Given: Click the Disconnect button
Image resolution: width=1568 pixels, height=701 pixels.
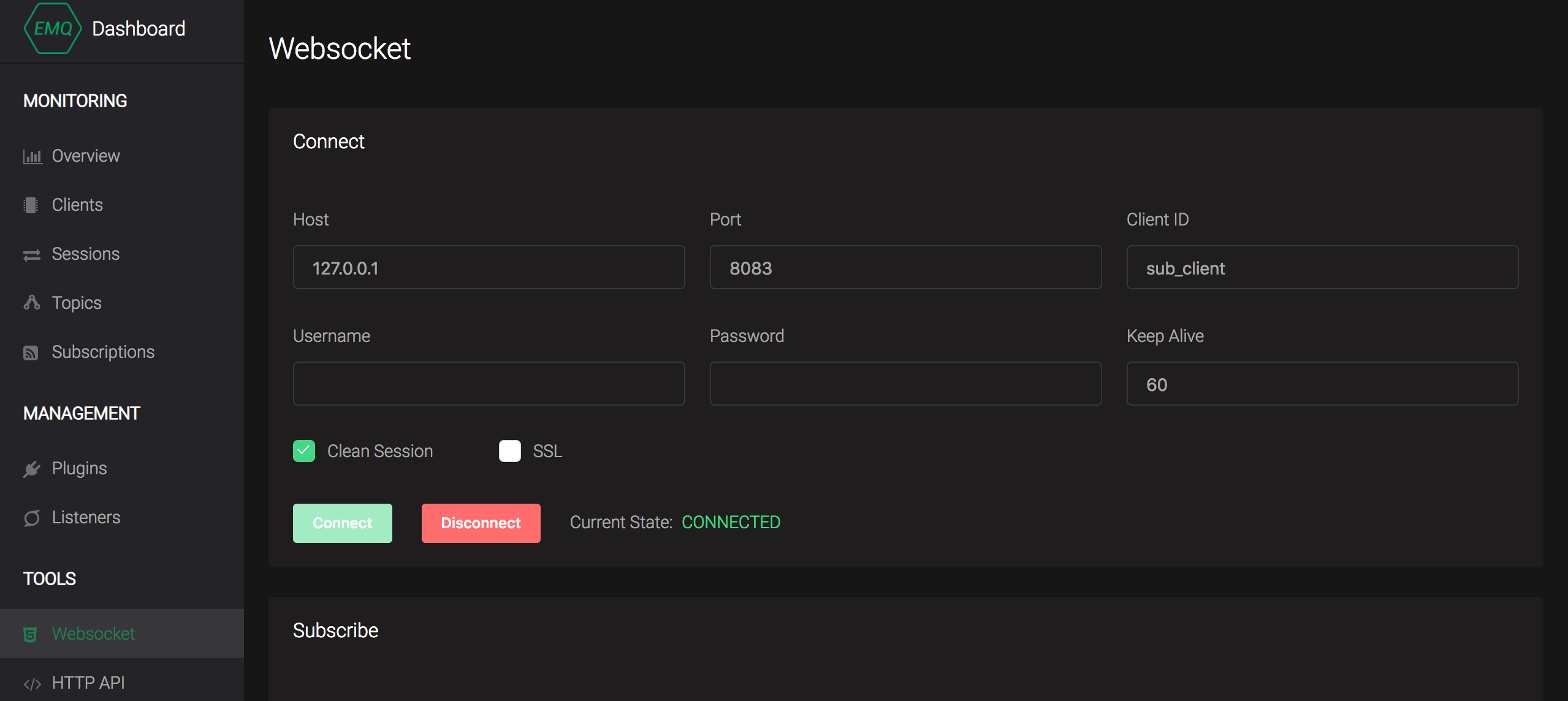Looking at the screenshot, I should (480, 522).
